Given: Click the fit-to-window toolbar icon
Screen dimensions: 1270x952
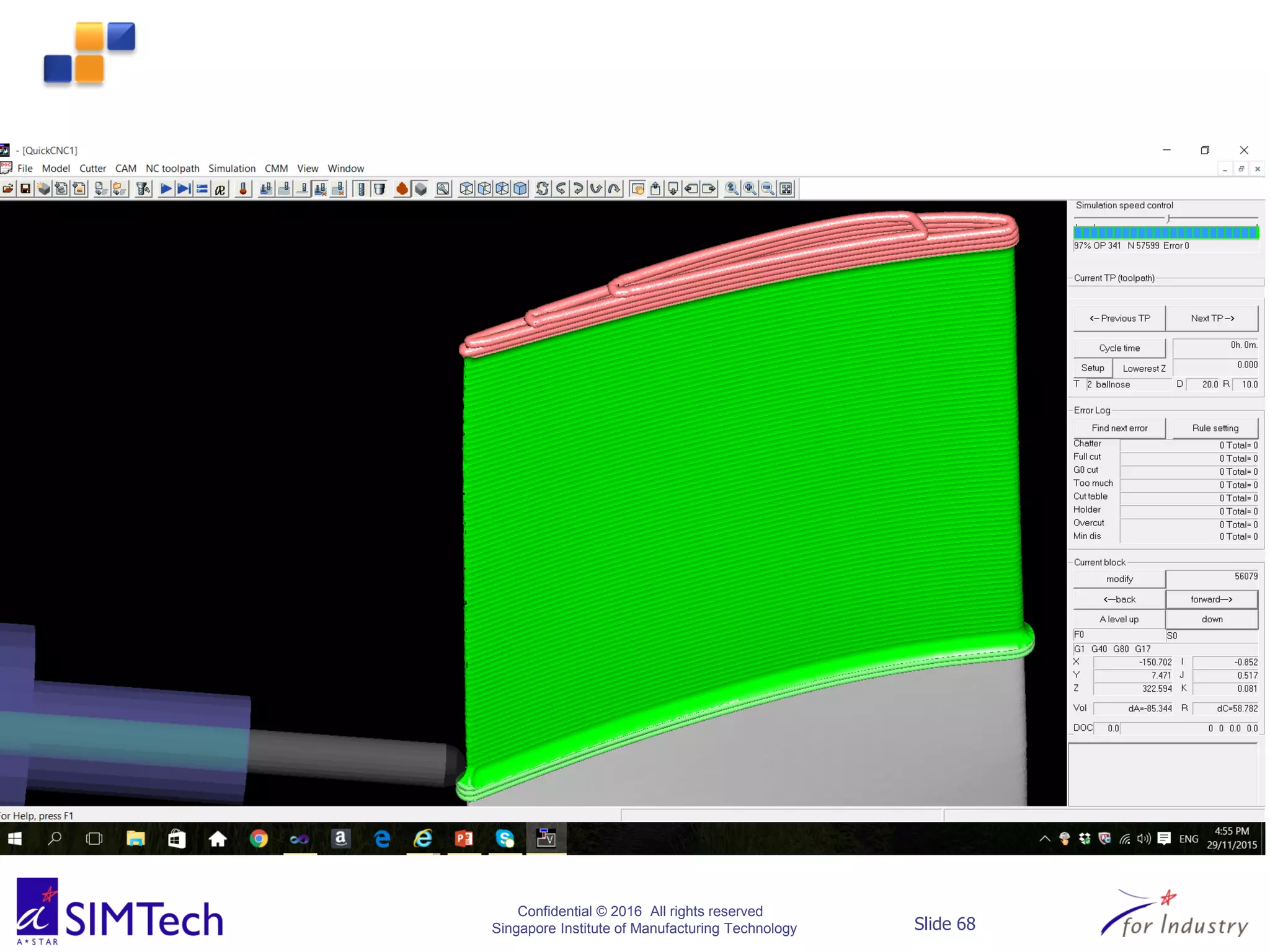Looking at the screenshot, I should [786, 188].
